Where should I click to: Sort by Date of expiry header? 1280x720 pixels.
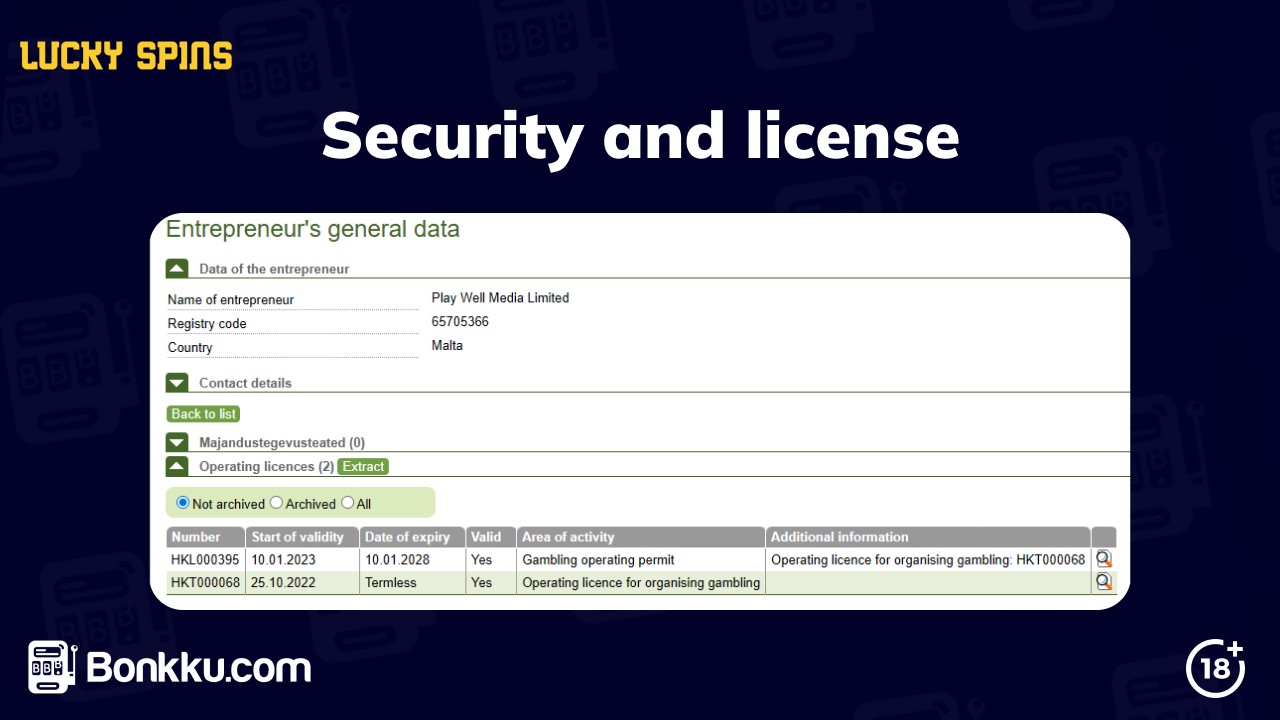pyautogui.click(x=413, y=537)
